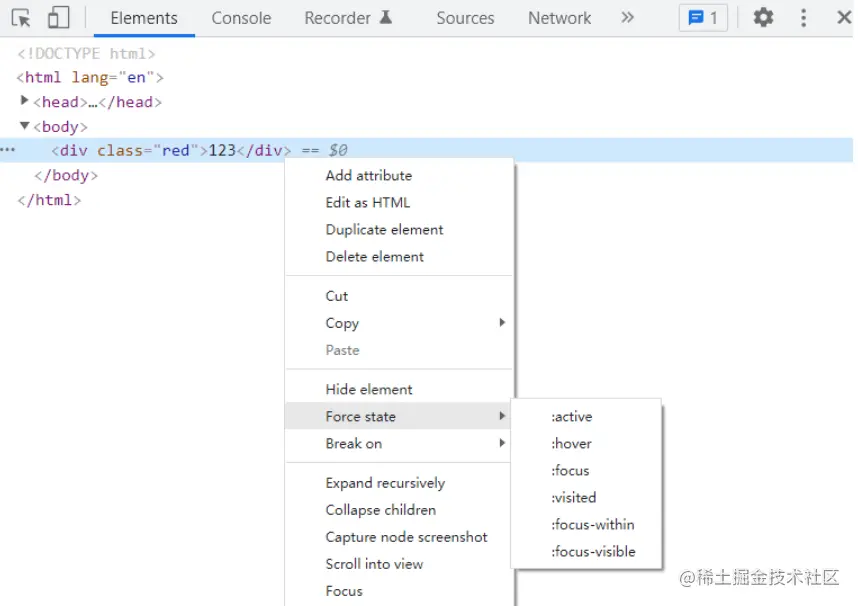Open the Sources tab
Image resolution: width=858 pixels, height=606 pixels.
pos(465,18)
